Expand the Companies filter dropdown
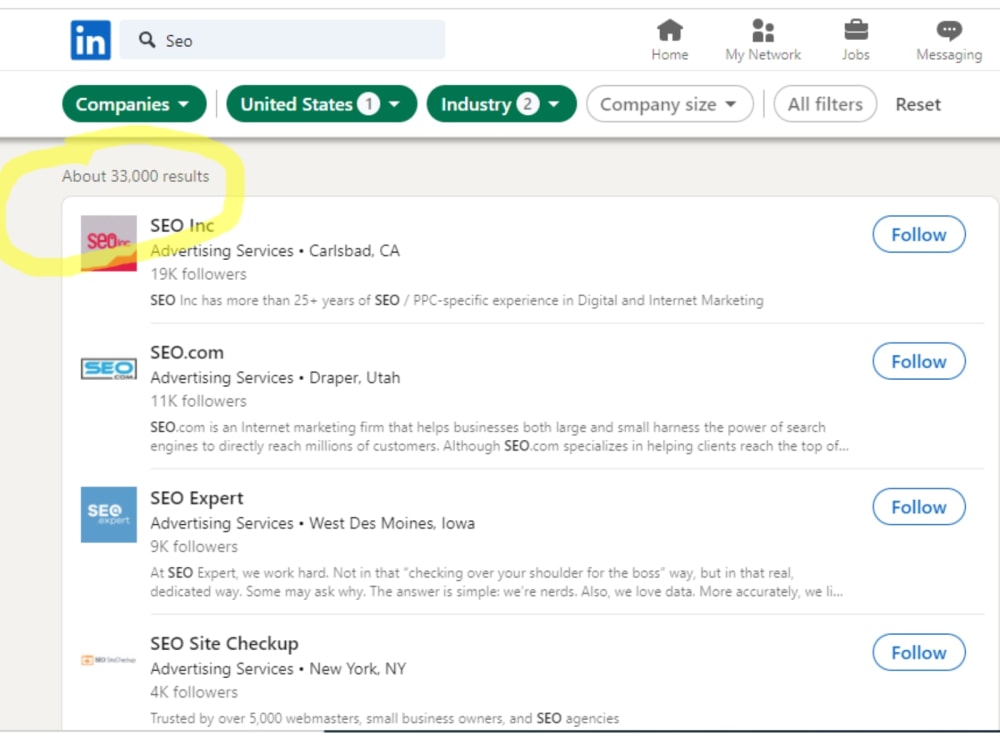The image size is (1000, 750). (x=134, y=103)
